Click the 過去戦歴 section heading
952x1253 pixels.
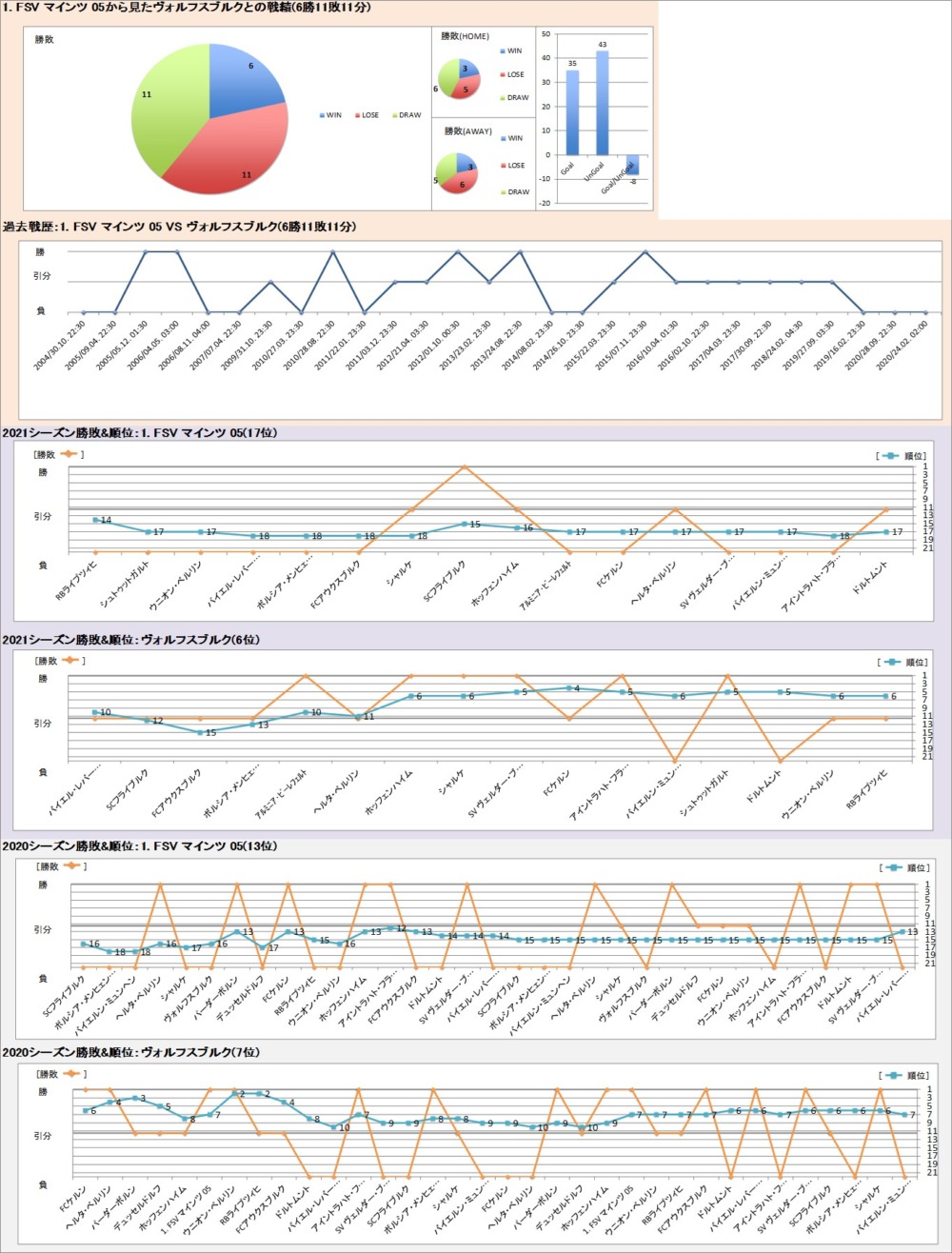pos(179,227)
